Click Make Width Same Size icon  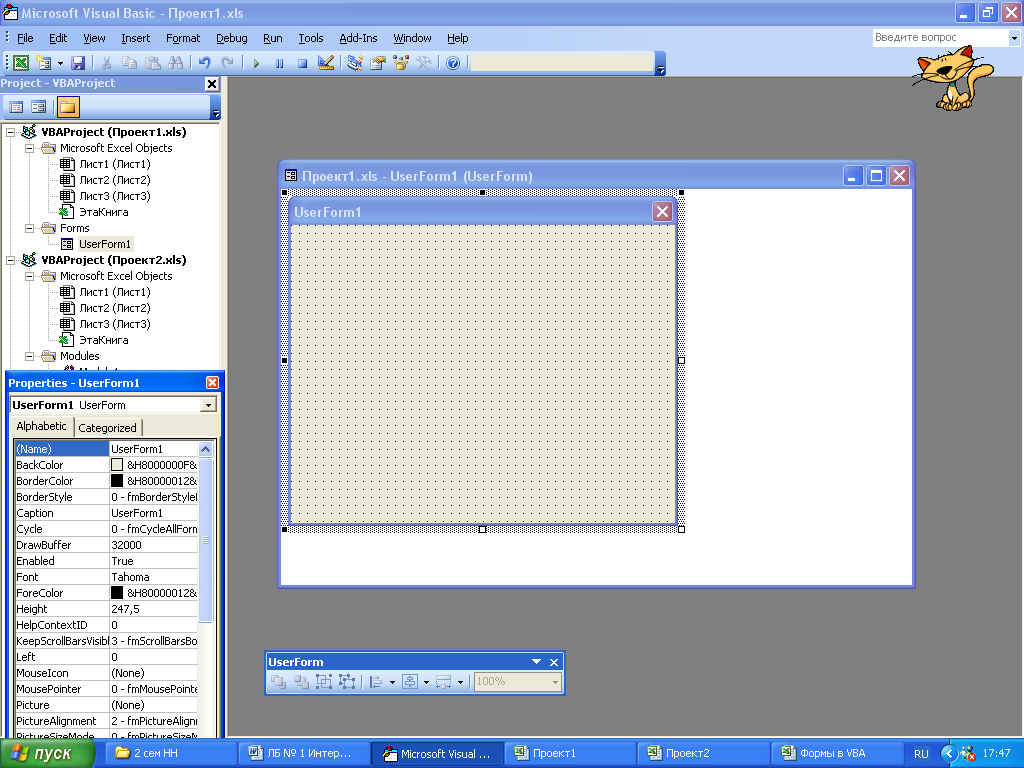pyautogui.click(x=444, y=682)
